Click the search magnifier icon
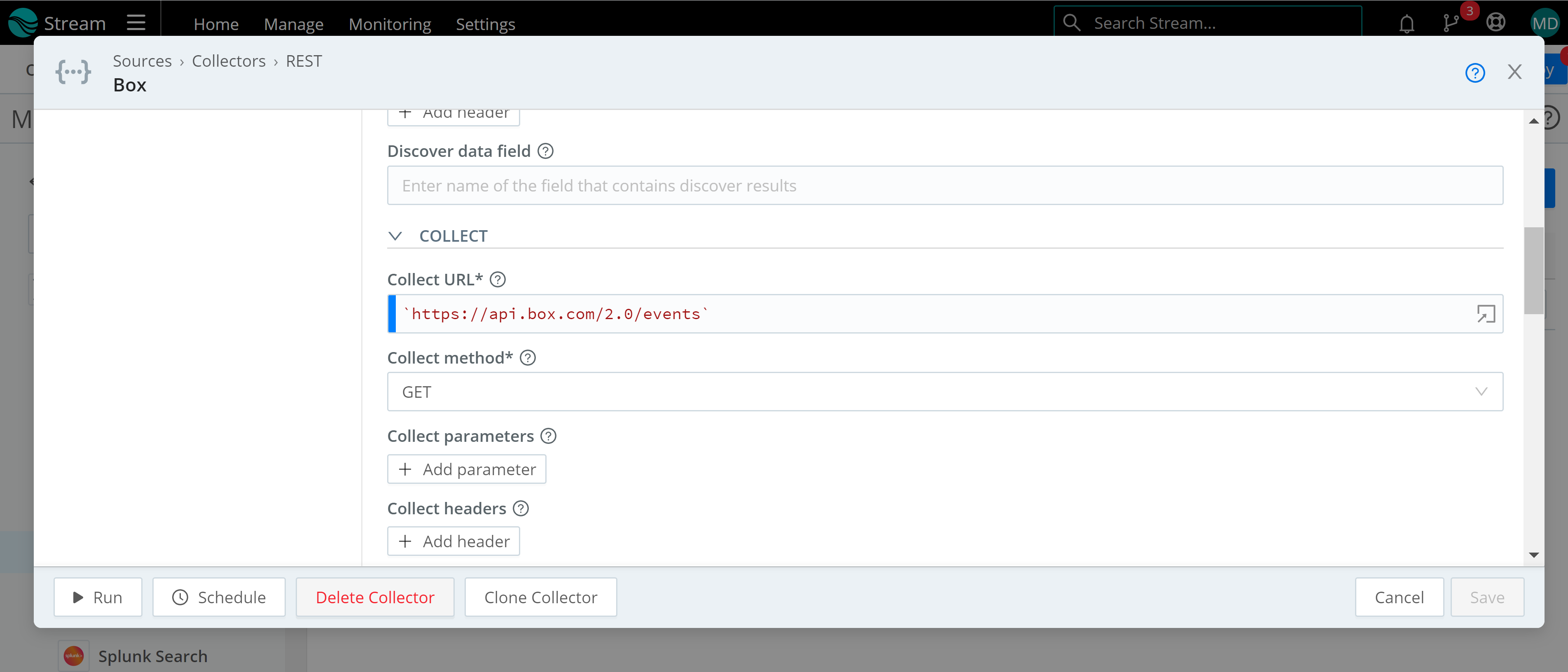The width and height of the screenshot is (1568, 672). click(1071, 23)
